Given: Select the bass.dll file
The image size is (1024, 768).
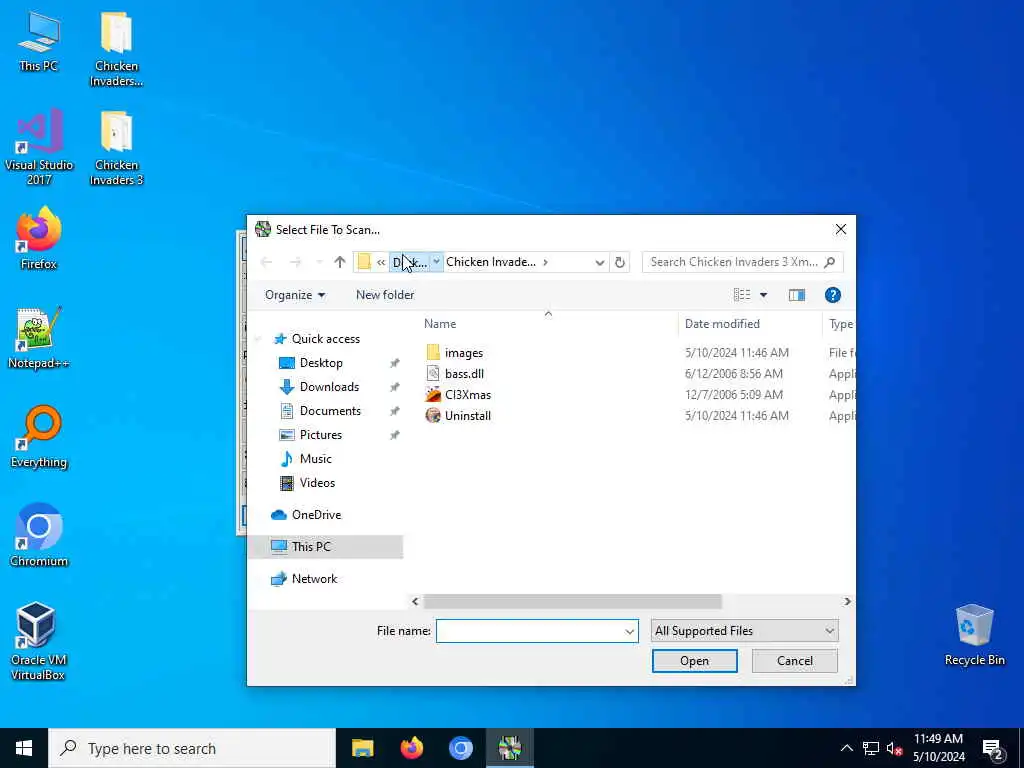Looking at the screenshot, I should pyautogui.click(x=464, y=374).
